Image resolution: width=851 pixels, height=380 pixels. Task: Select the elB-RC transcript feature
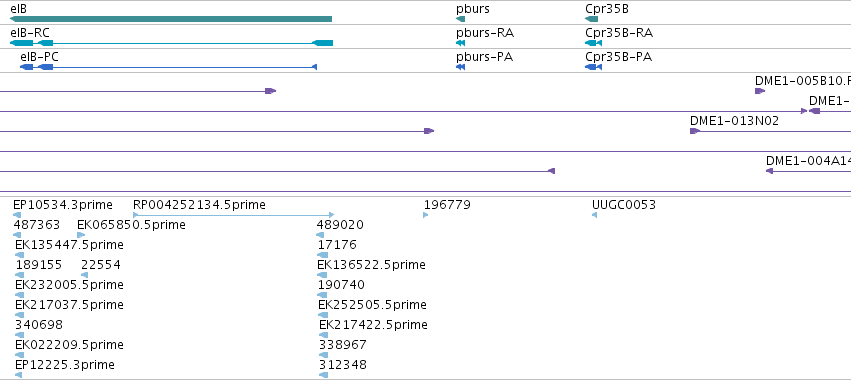[172, 43]
